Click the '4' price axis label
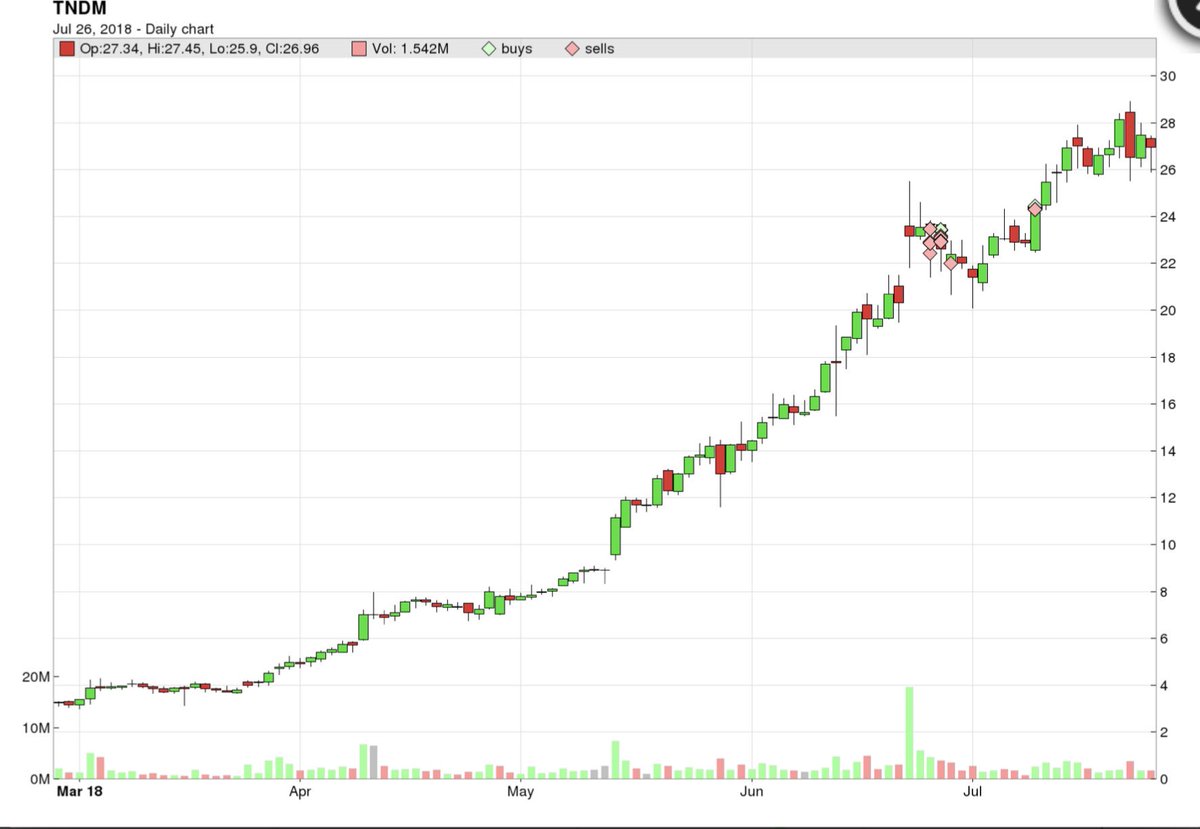Screen dimensions: 1200x829 point(1164,685)
